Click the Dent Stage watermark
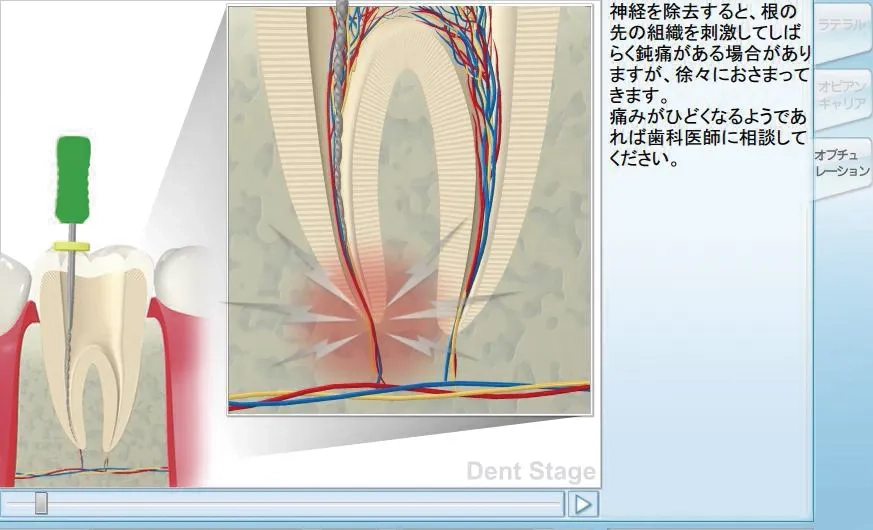873x530 pixels. [531, 471]
